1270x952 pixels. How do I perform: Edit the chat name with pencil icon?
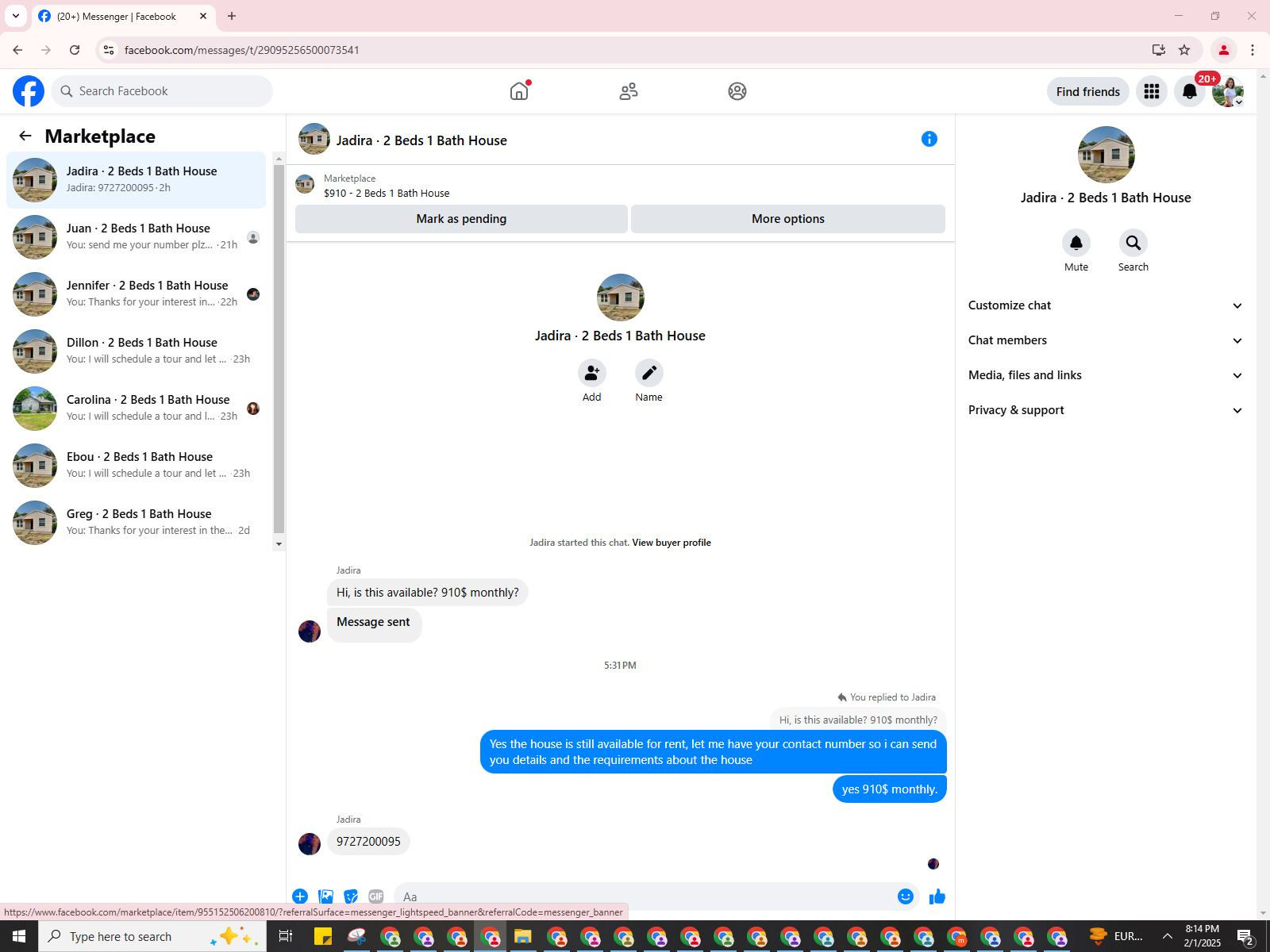(648, 373)
